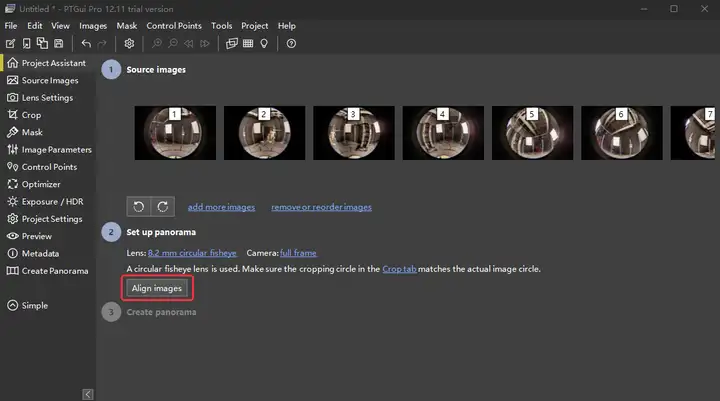
Task: Open the View menu
Action: tap(60, 26)
